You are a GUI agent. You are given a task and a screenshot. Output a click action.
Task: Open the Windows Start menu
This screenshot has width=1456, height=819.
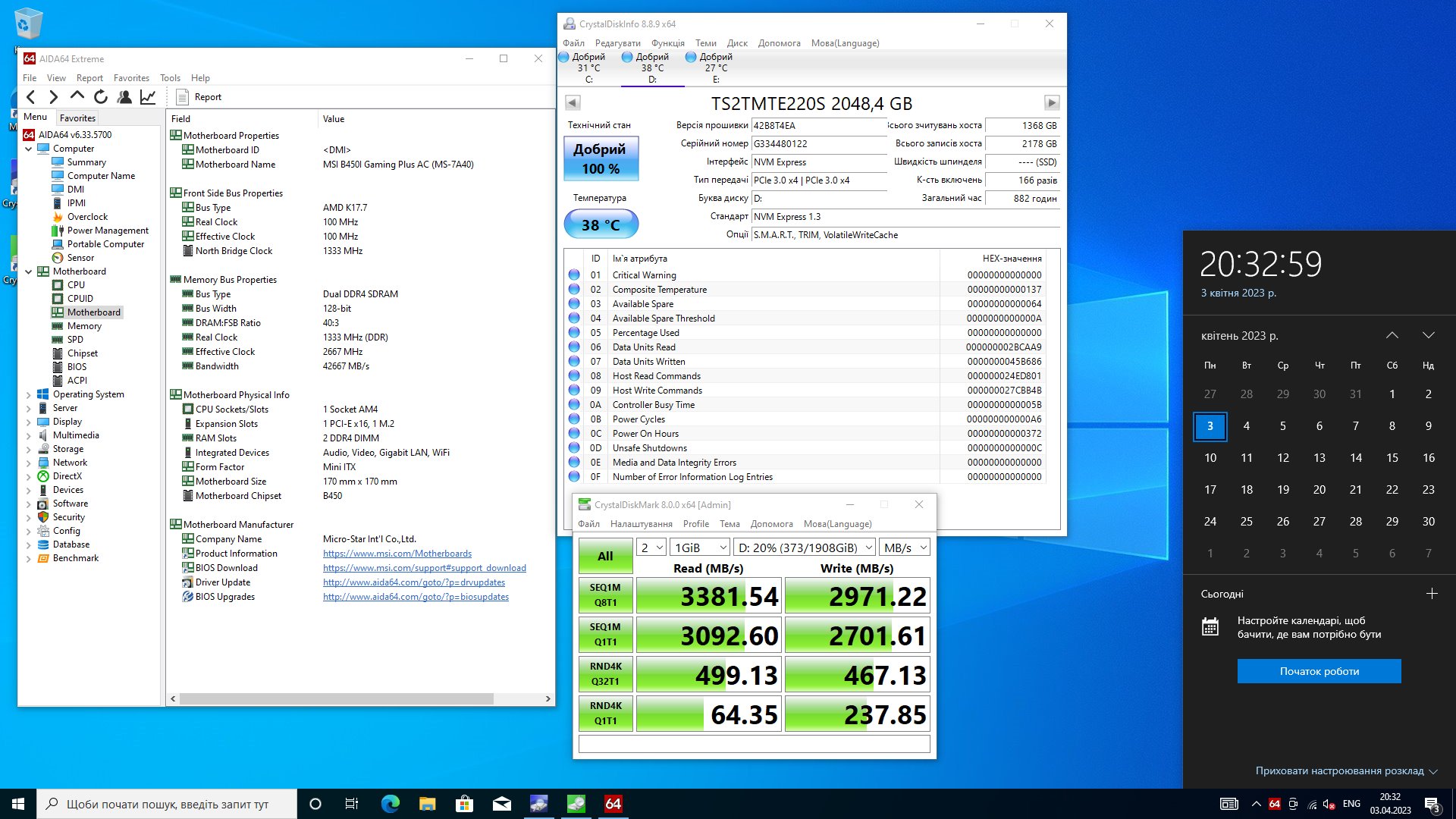coord(18,804)
